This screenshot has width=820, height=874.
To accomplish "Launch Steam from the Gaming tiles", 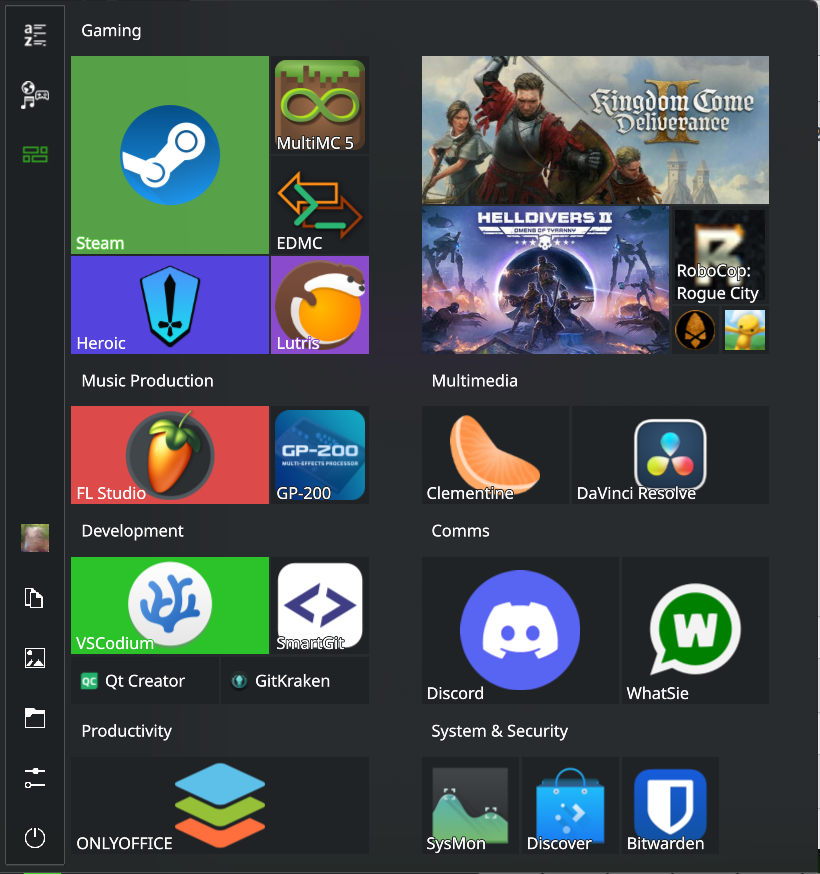I will tap(170, 155).
